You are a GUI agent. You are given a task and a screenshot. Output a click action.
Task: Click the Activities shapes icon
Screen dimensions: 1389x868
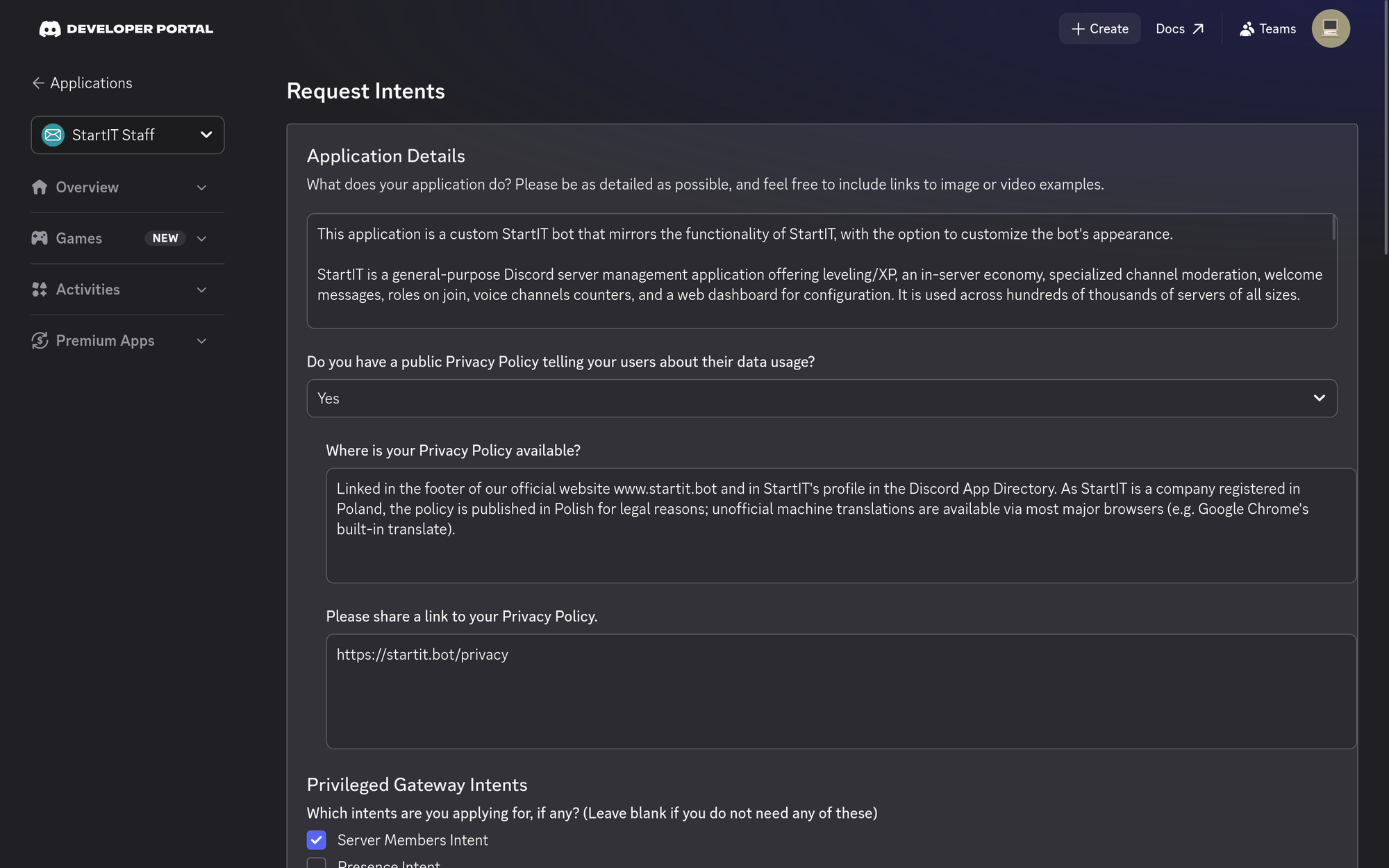tap(40, 290)
